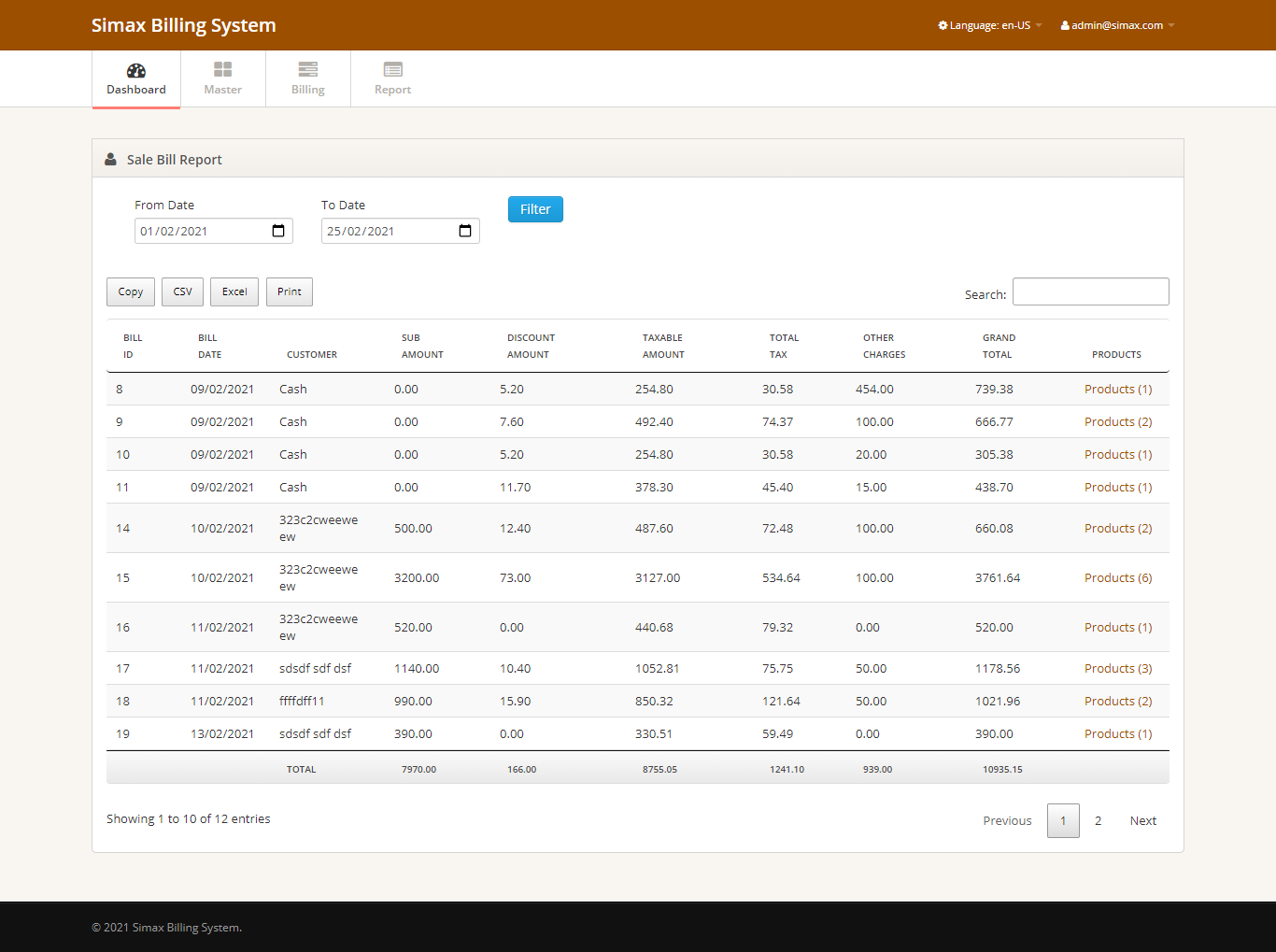Sort by the Bill ID column header

click(x=133, y=346)
